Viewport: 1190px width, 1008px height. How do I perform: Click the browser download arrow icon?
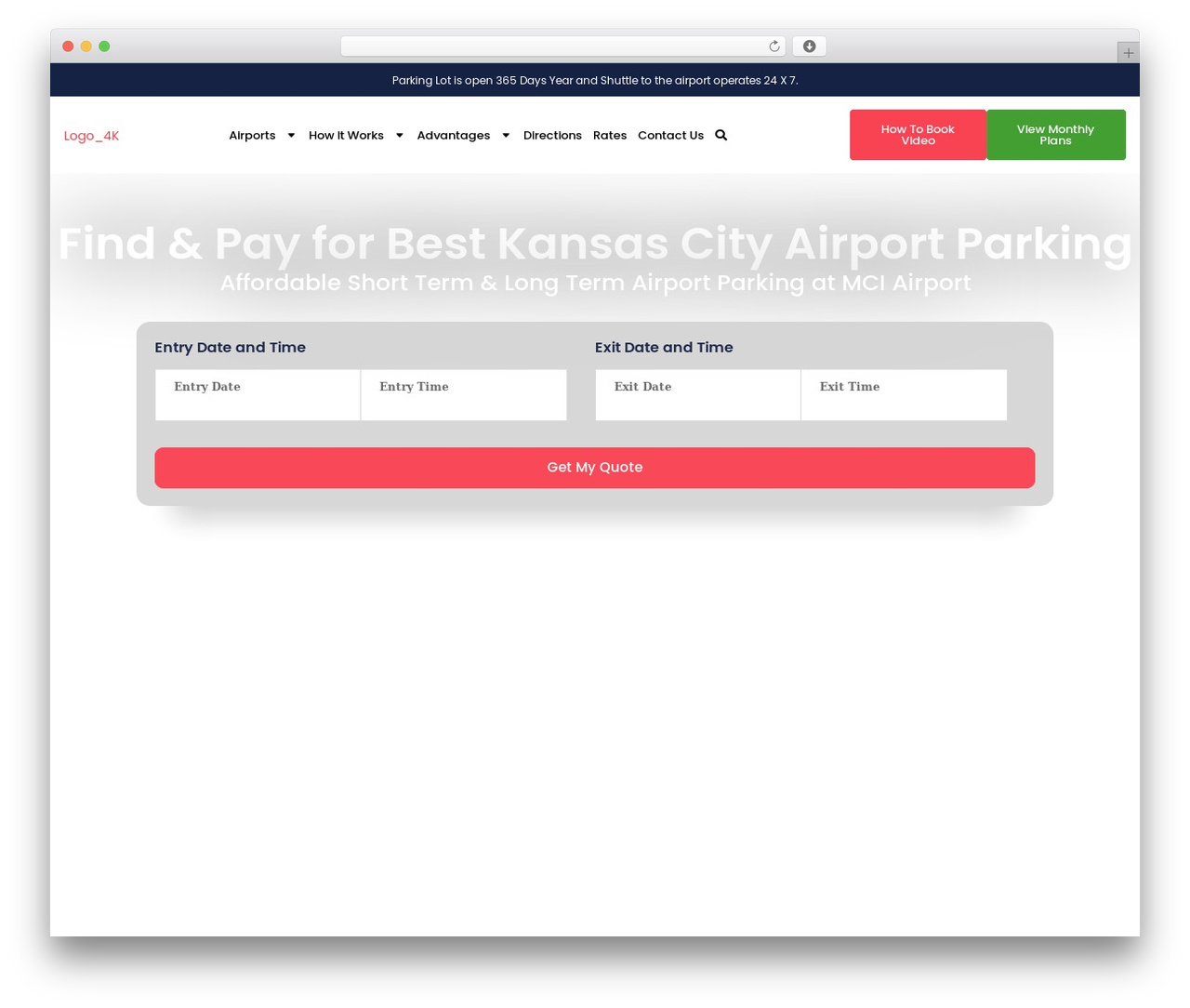809,46
